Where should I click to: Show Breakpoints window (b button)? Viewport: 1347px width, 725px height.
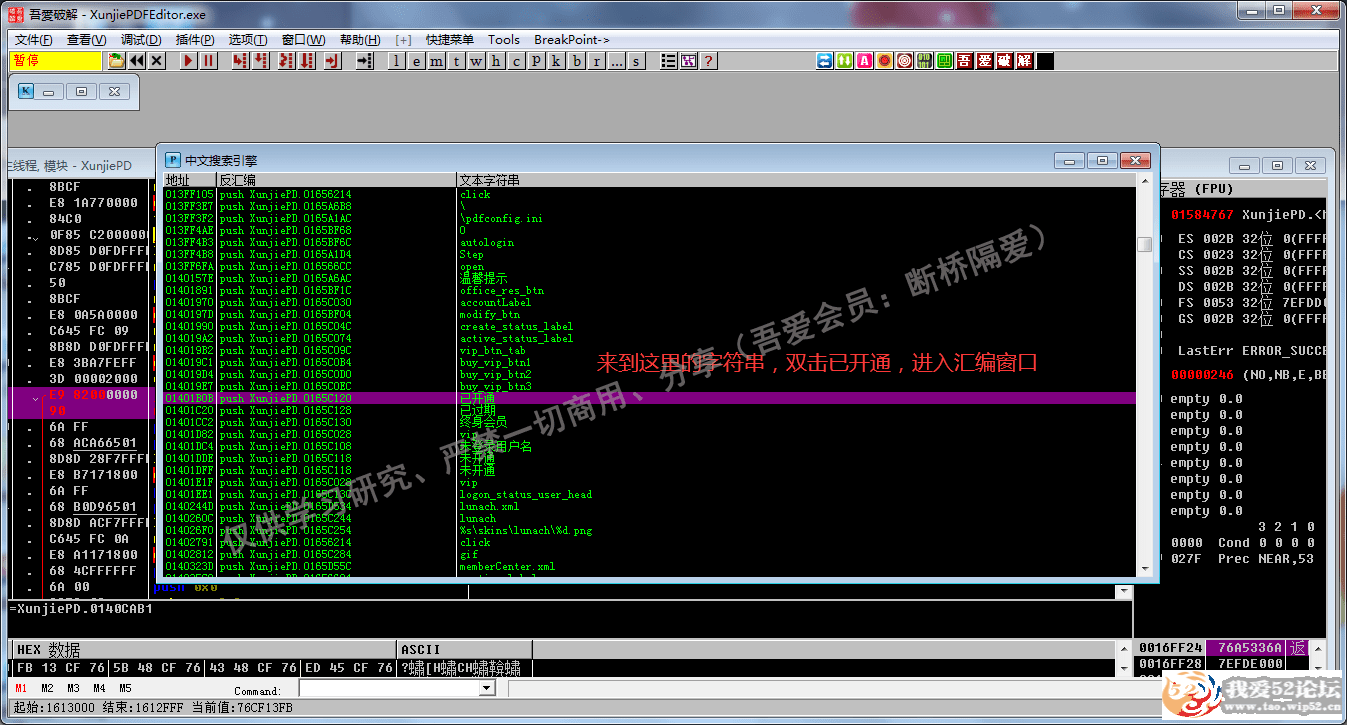[577, 61]
